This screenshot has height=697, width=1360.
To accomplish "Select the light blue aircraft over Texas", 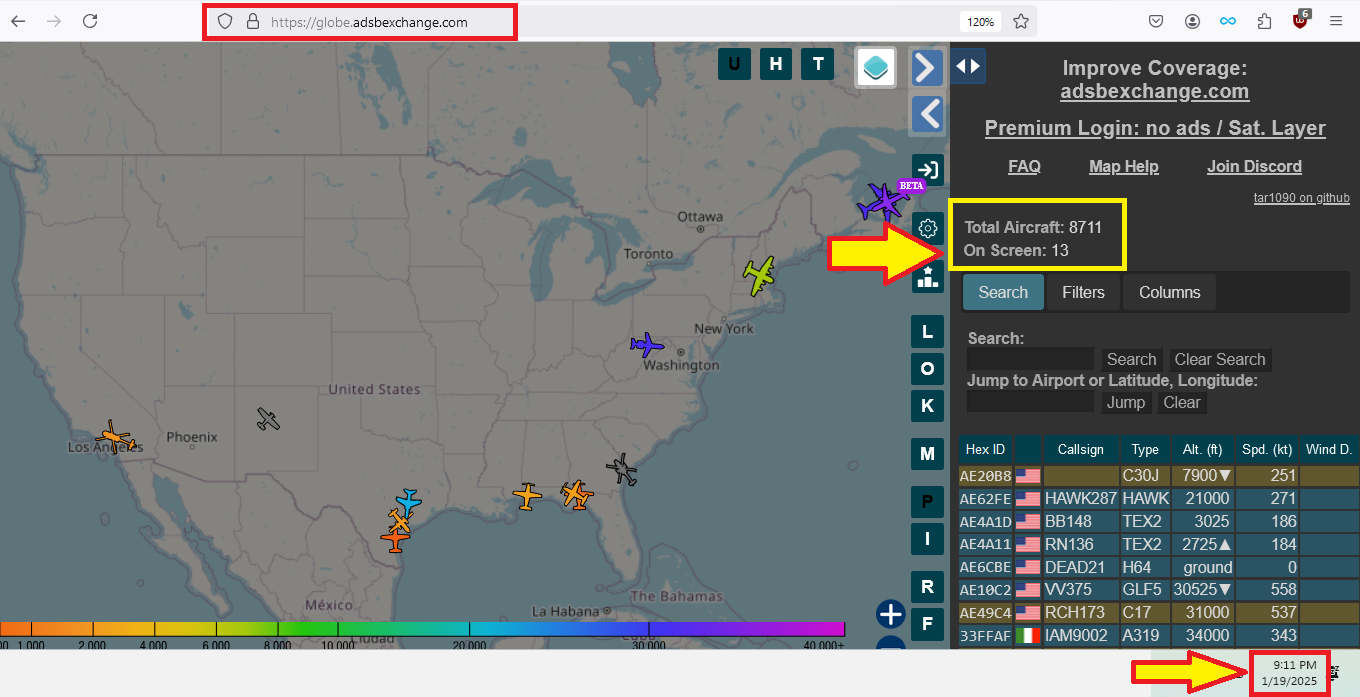I will [408, 501].
